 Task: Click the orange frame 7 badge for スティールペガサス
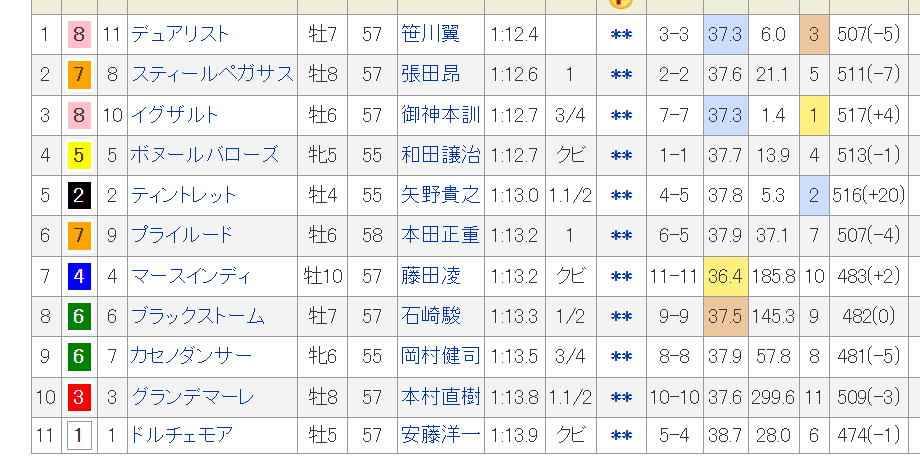coord(79,74)
